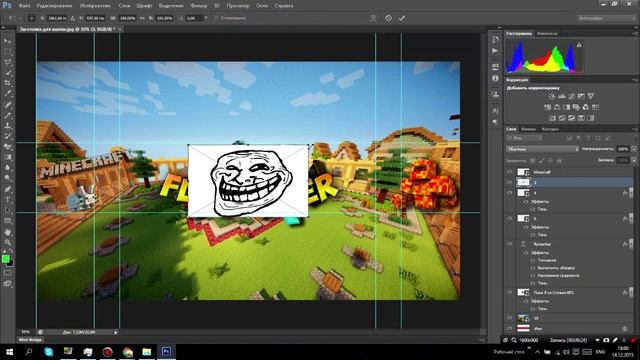Screen dimensions: 640x360
Task: Select the Clone Stamp tool
Action: click(x=8, y=126)
